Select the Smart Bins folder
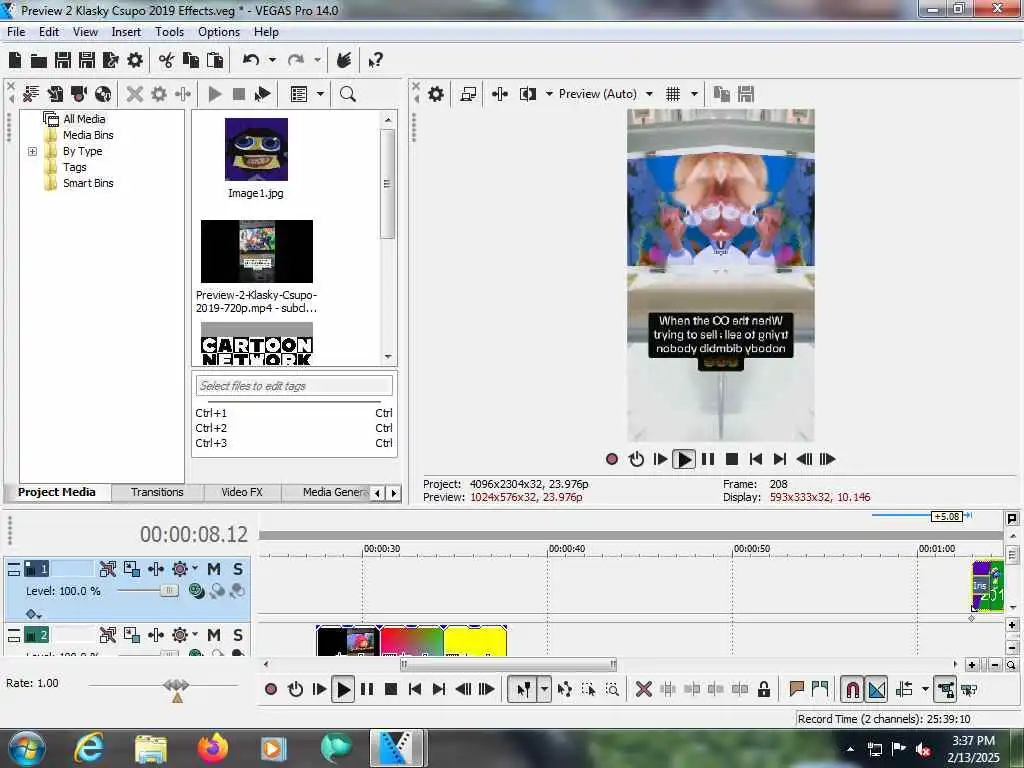Screen dimensions: 1024x768 (88, 184)
